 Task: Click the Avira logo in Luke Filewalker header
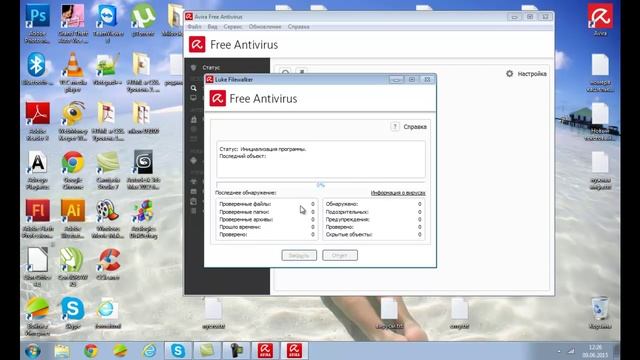click(217, 98)
